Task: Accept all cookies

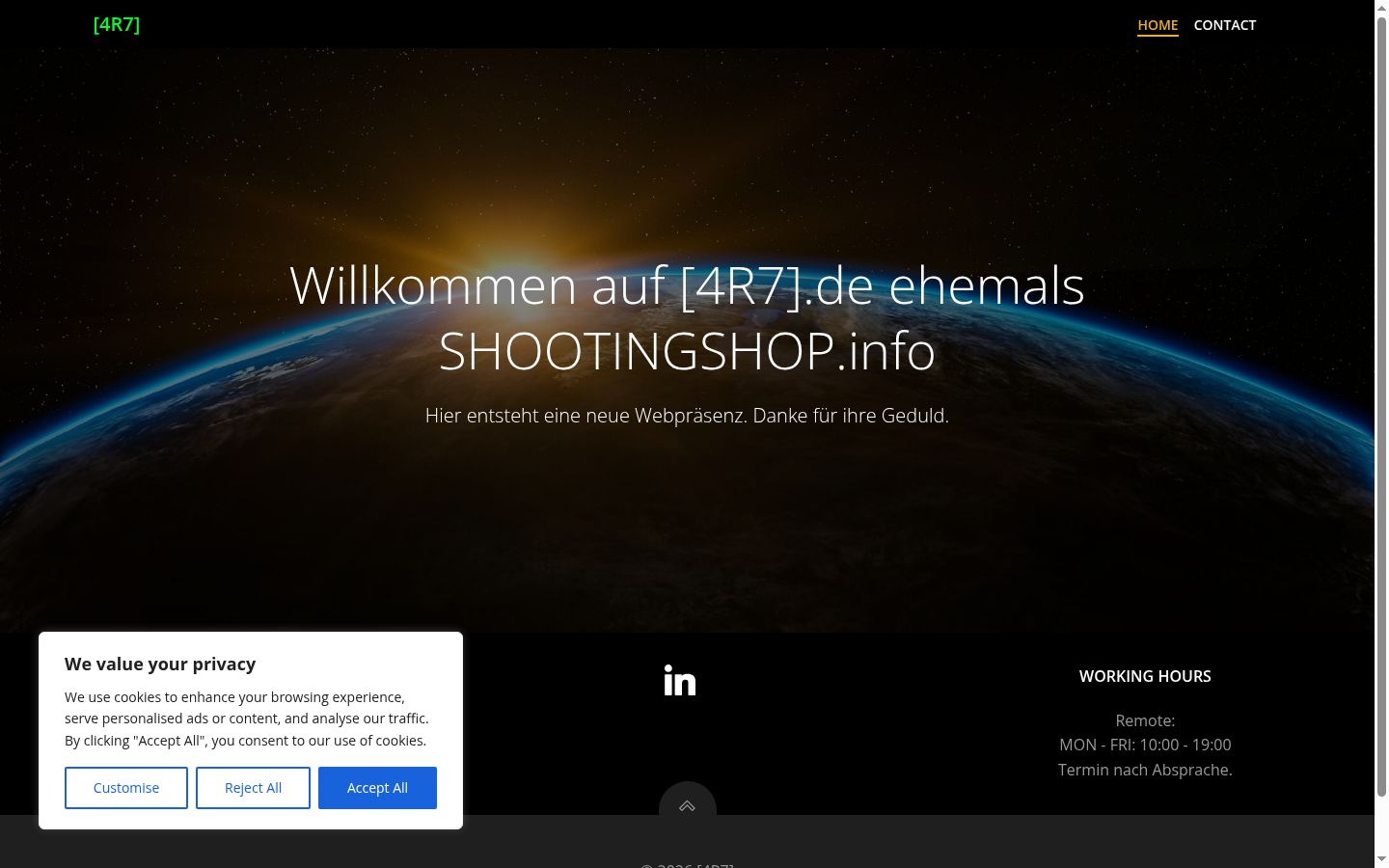Action: 377,788
